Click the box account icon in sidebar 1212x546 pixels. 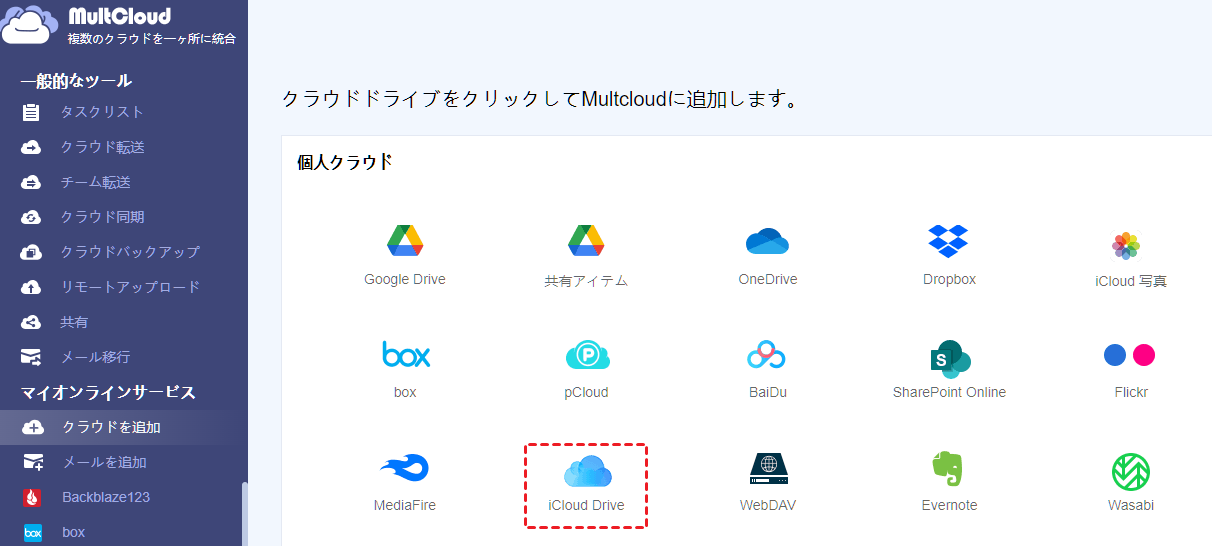32,532
